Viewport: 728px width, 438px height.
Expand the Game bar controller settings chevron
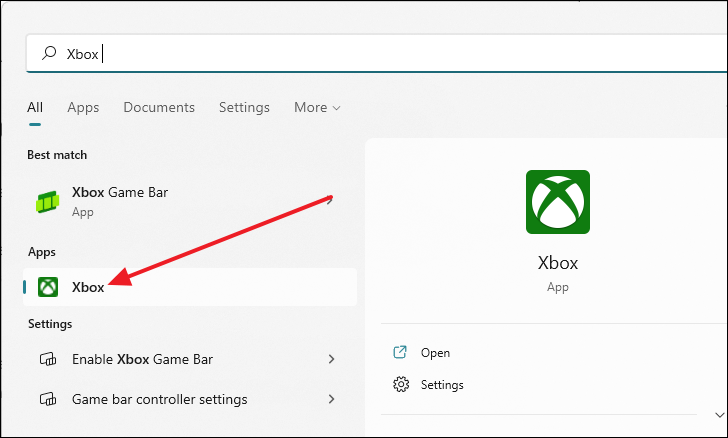pyautogui.click(x=332, y=399)
